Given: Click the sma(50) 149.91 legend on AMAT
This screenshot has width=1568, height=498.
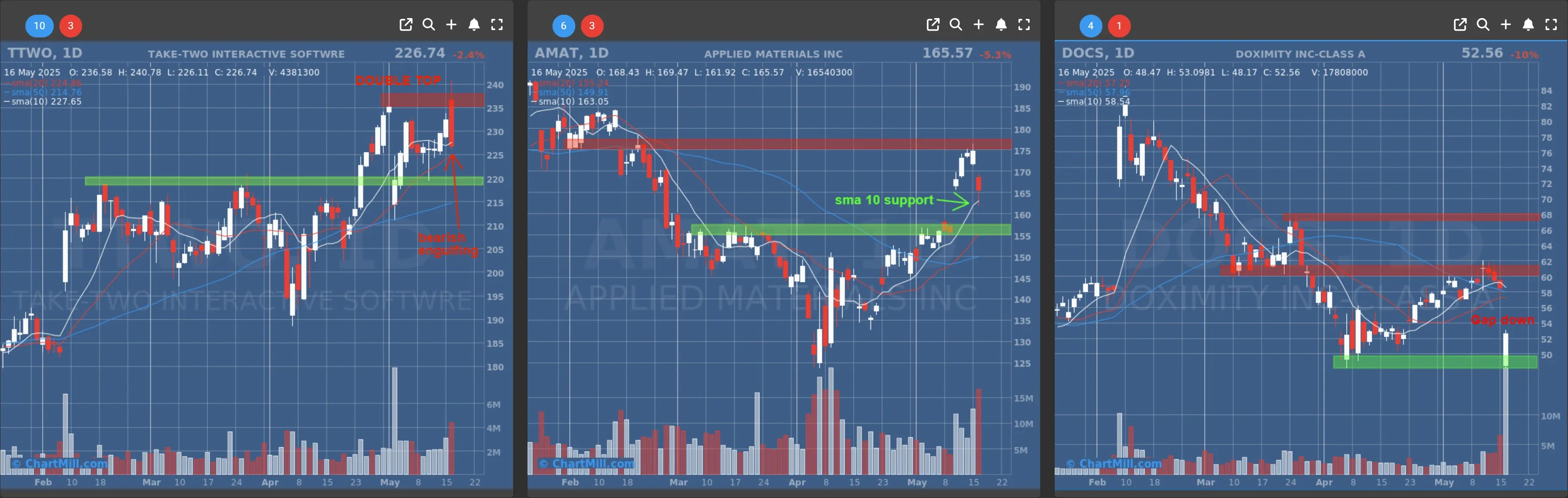Looking at the screenshot, I should click(570, 93).
